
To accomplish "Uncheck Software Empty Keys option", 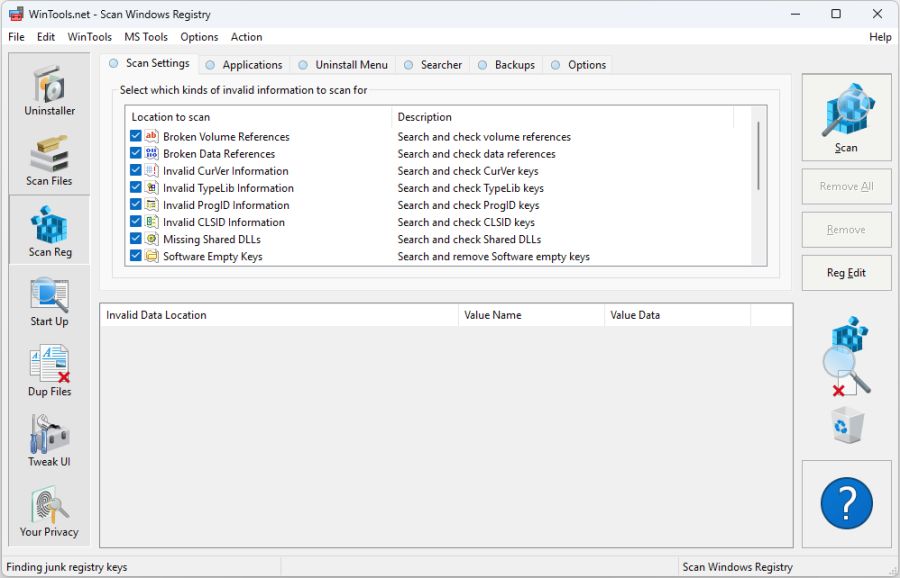I will (x=136, y=256).
